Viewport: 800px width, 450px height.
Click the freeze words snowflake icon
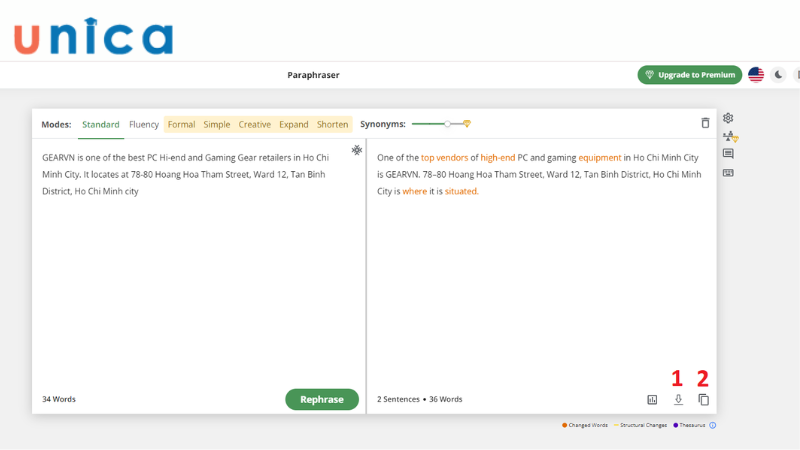pos(356,150)
